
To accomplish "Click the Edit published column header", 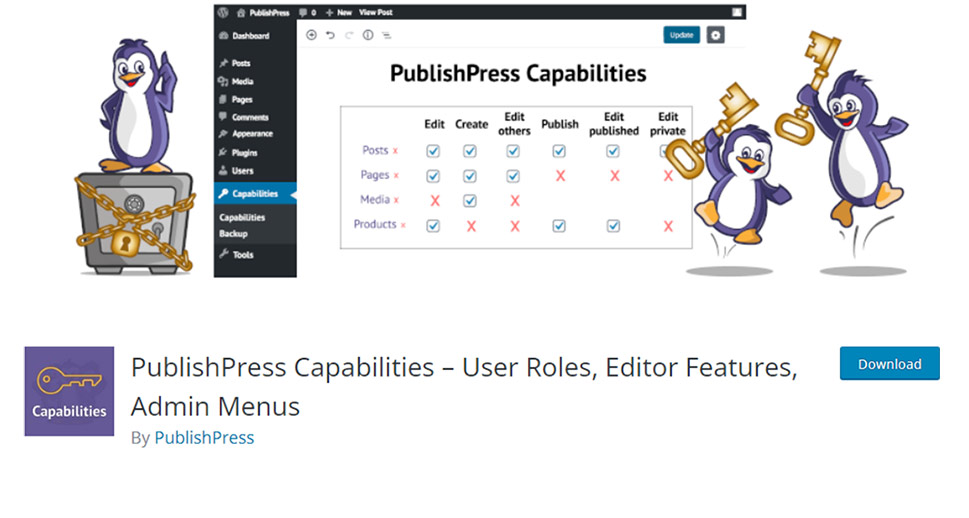I will [614, 124].
